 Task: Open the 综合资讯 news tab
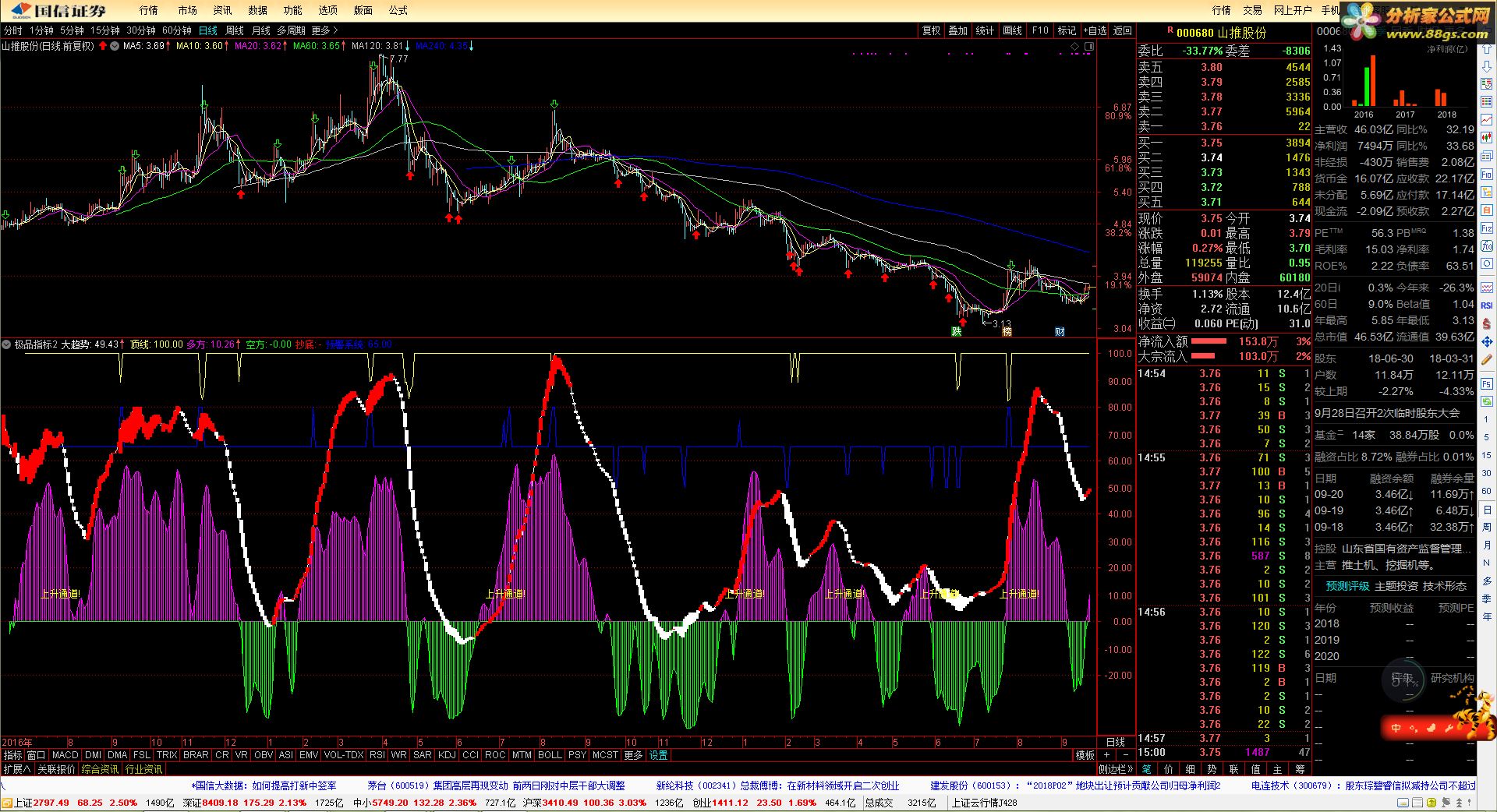coord(100,769)
